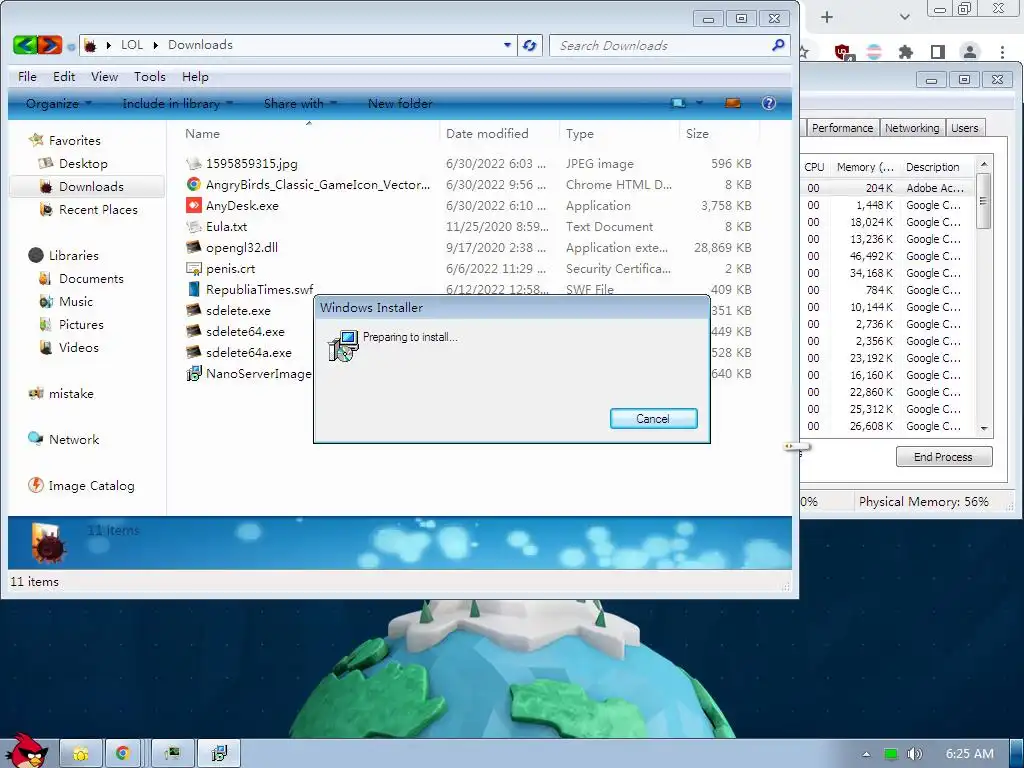Open the Chrome taskbar icon

(x=123, y=753)
